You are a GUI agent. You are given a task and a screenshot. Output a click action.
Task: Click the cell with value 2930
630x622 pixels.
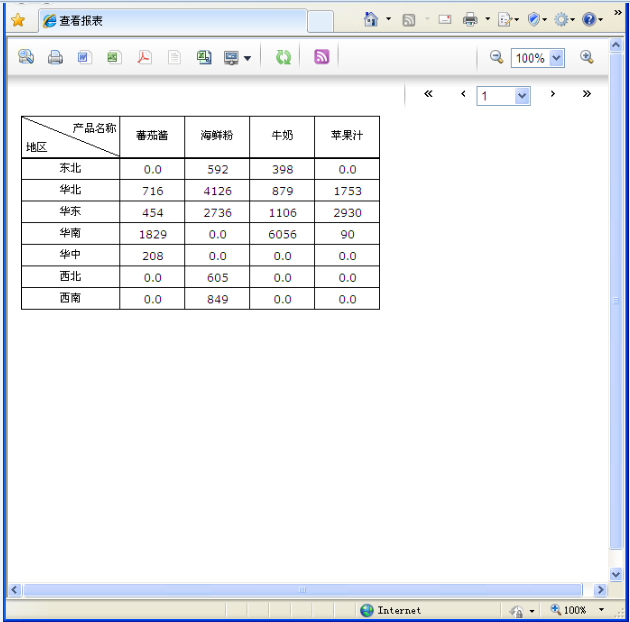point(347,212)
